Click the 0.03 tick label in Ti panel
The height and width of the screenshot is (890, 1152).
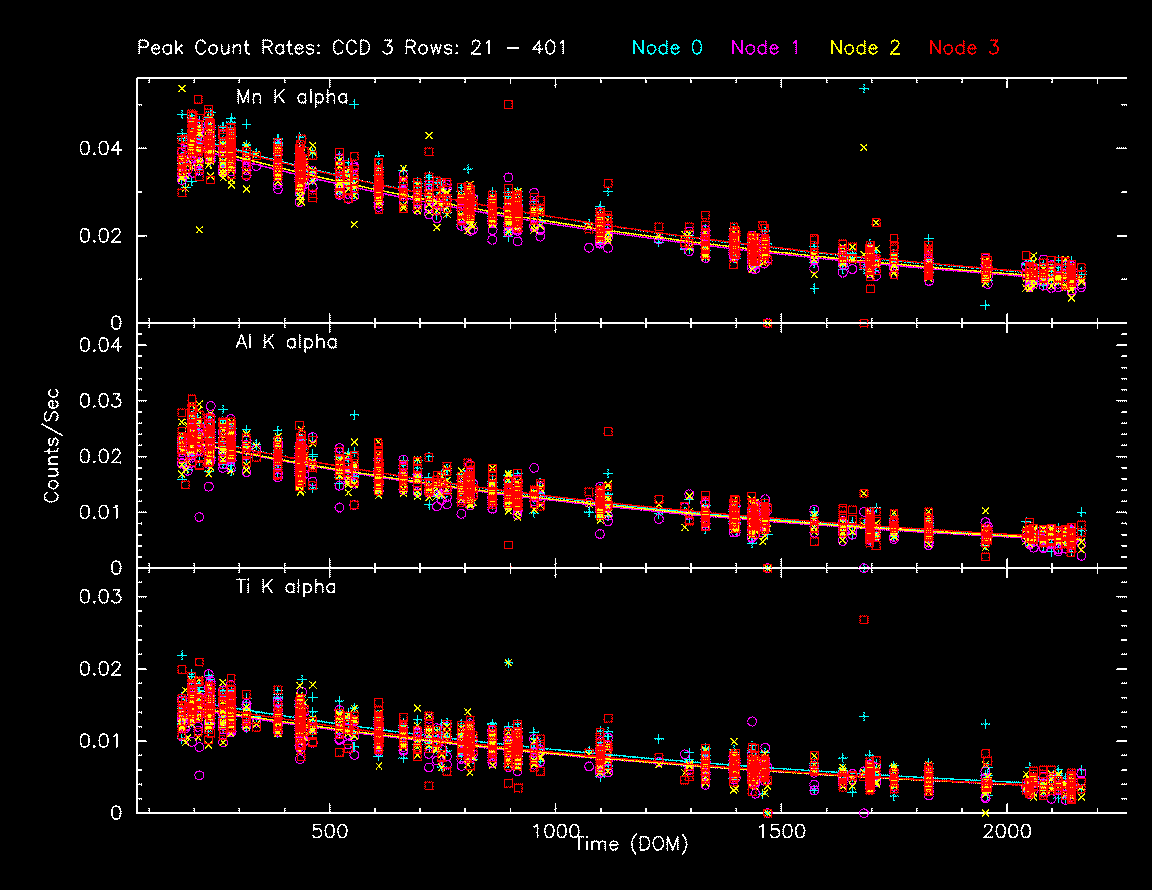(x=103, y=597)
